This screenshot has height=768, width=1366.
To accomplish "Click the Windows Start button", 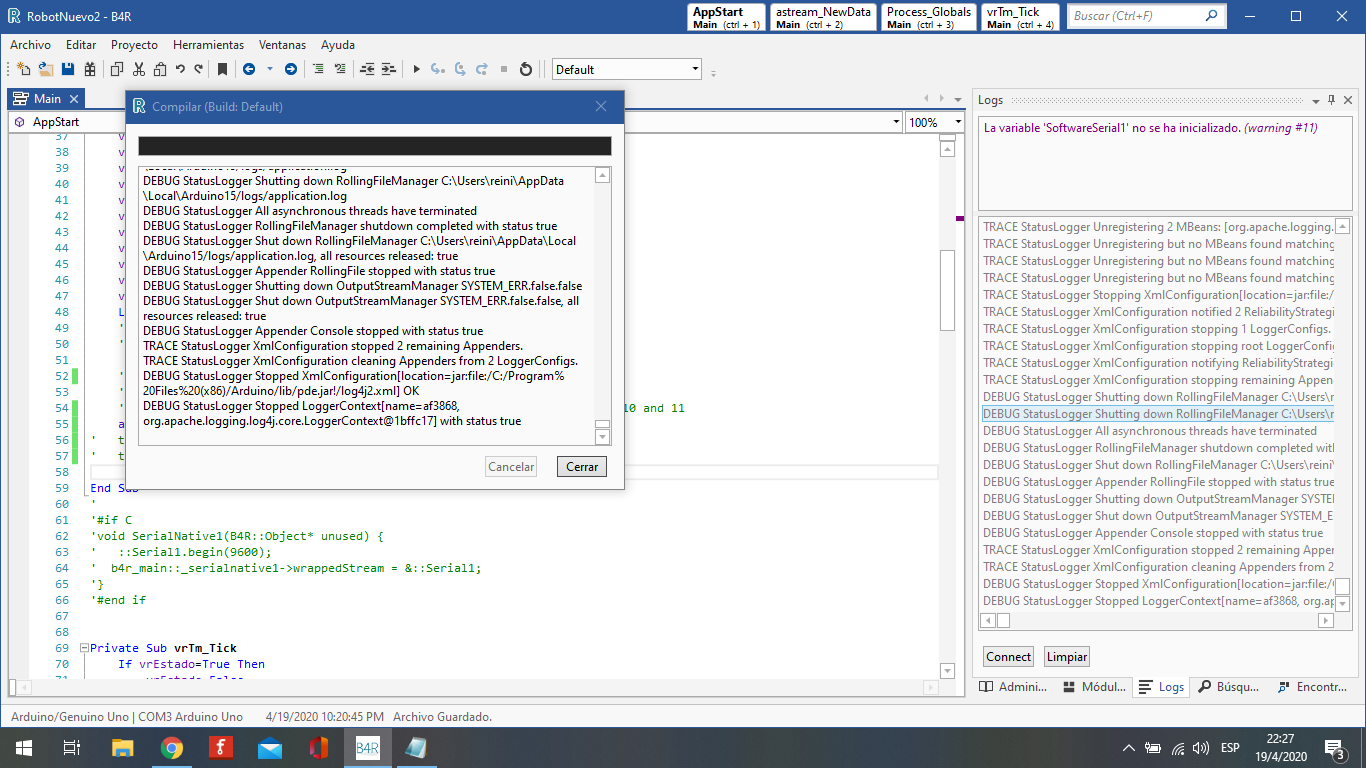I will pos(23,747).
